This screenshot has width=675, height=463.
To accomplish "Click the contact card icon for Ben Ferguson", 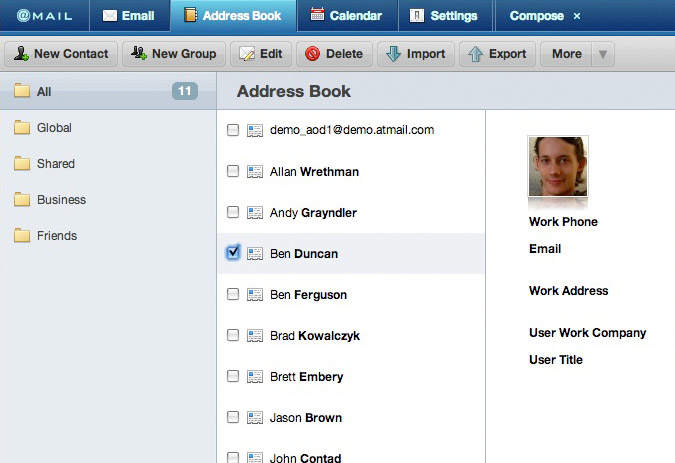I will coord(255,295).
